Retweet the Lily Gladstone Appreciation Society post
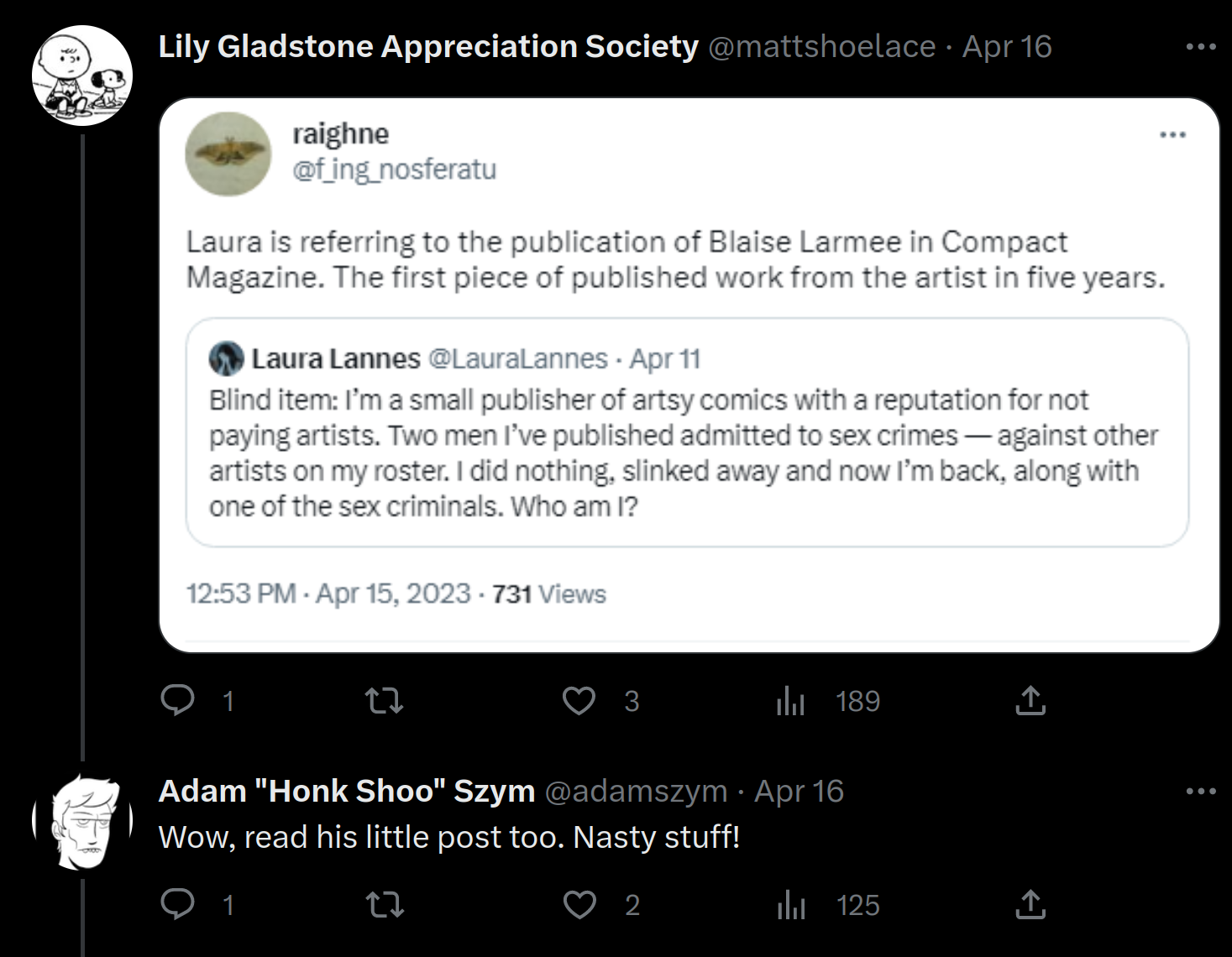Screen dimensions: 1232x957 point(385,700)
